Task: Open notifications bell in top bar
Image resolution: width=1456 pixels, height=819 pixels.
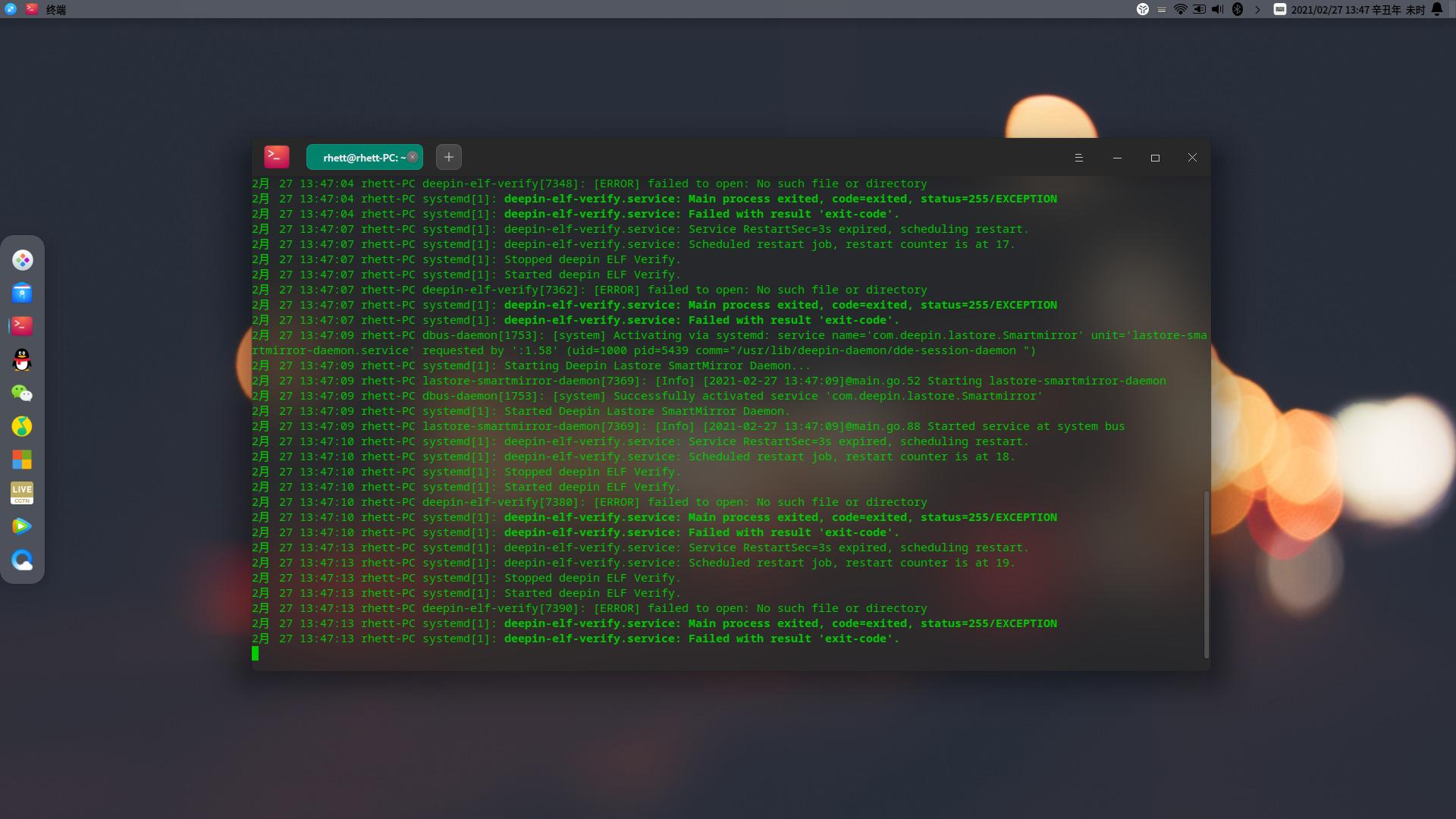Action: click(1436, 9)
